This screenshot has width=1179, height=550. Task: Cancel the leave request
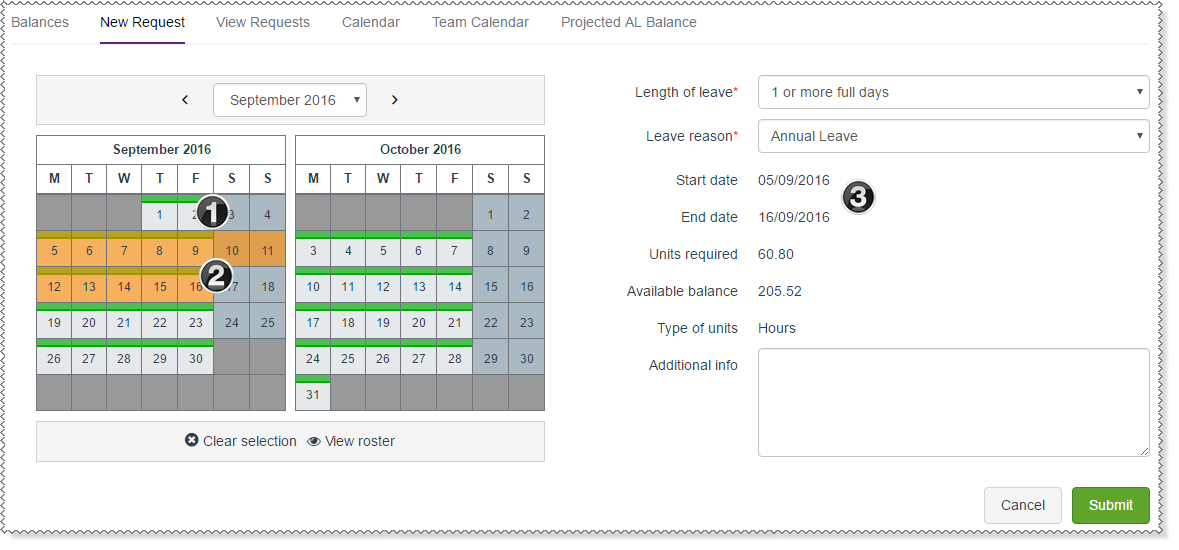click(1022, 505)
